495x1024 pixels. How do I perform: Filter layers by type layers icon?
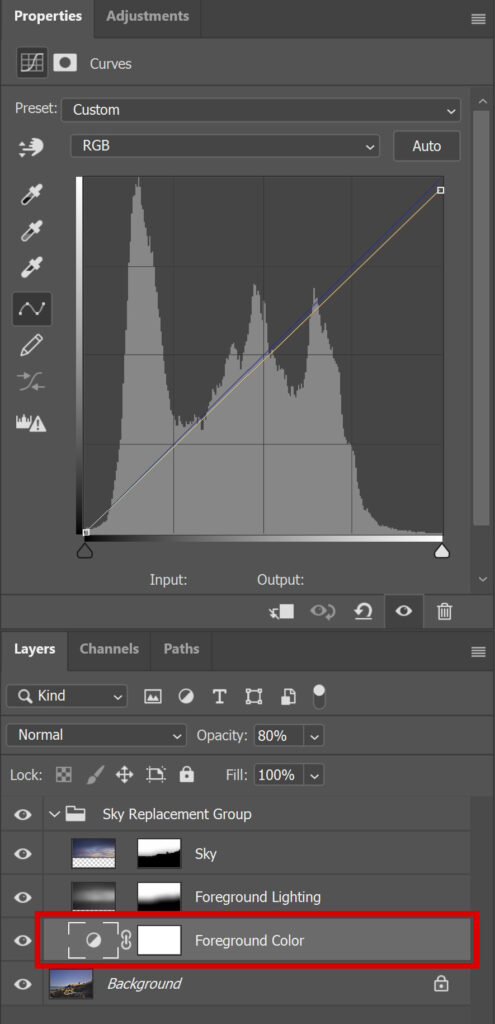click(219, 696)
